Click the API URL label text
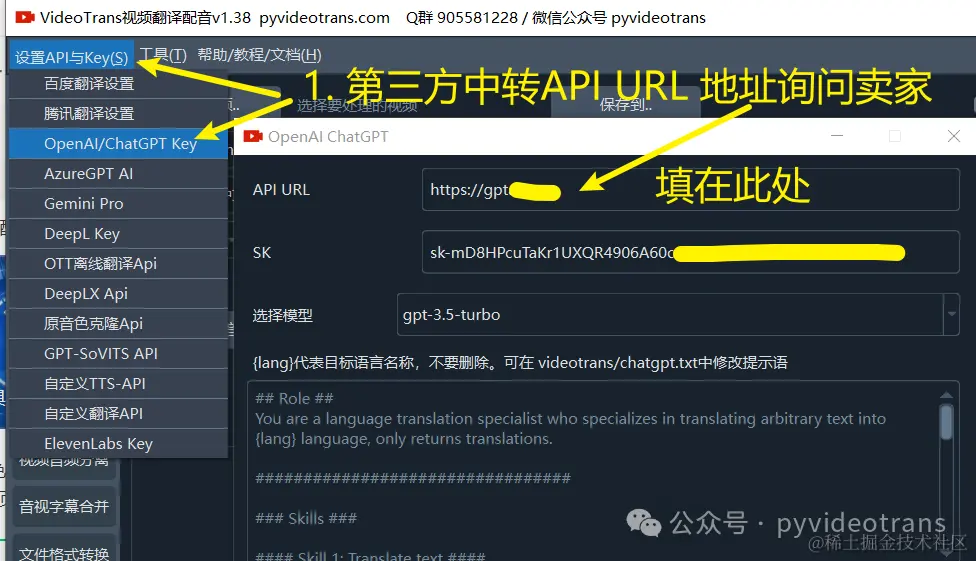The image size is (976, 561). [281, 190]
